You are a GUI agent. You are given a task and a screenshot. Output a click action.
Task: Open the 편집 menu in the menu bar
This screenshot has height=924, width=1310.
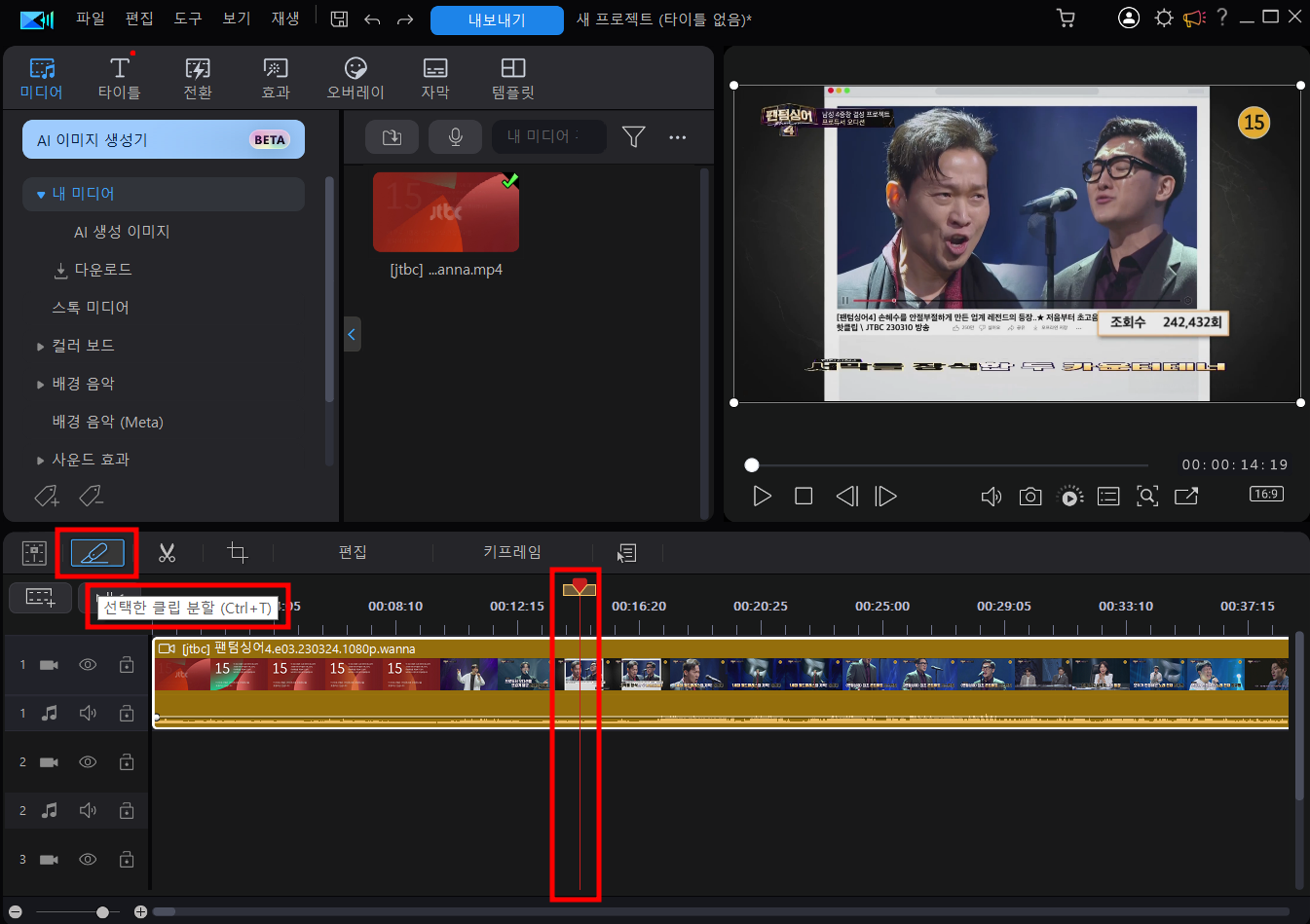[139, 18]
